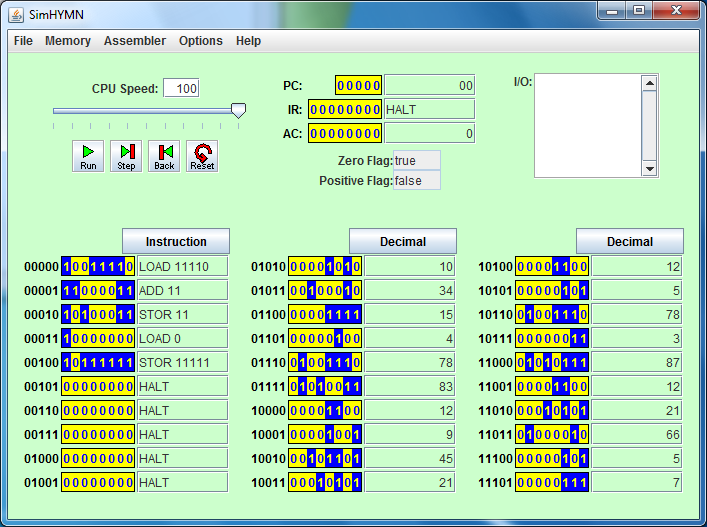Click decimal value 87 at address 11000
707x527 pixels.
pos(637,362)
